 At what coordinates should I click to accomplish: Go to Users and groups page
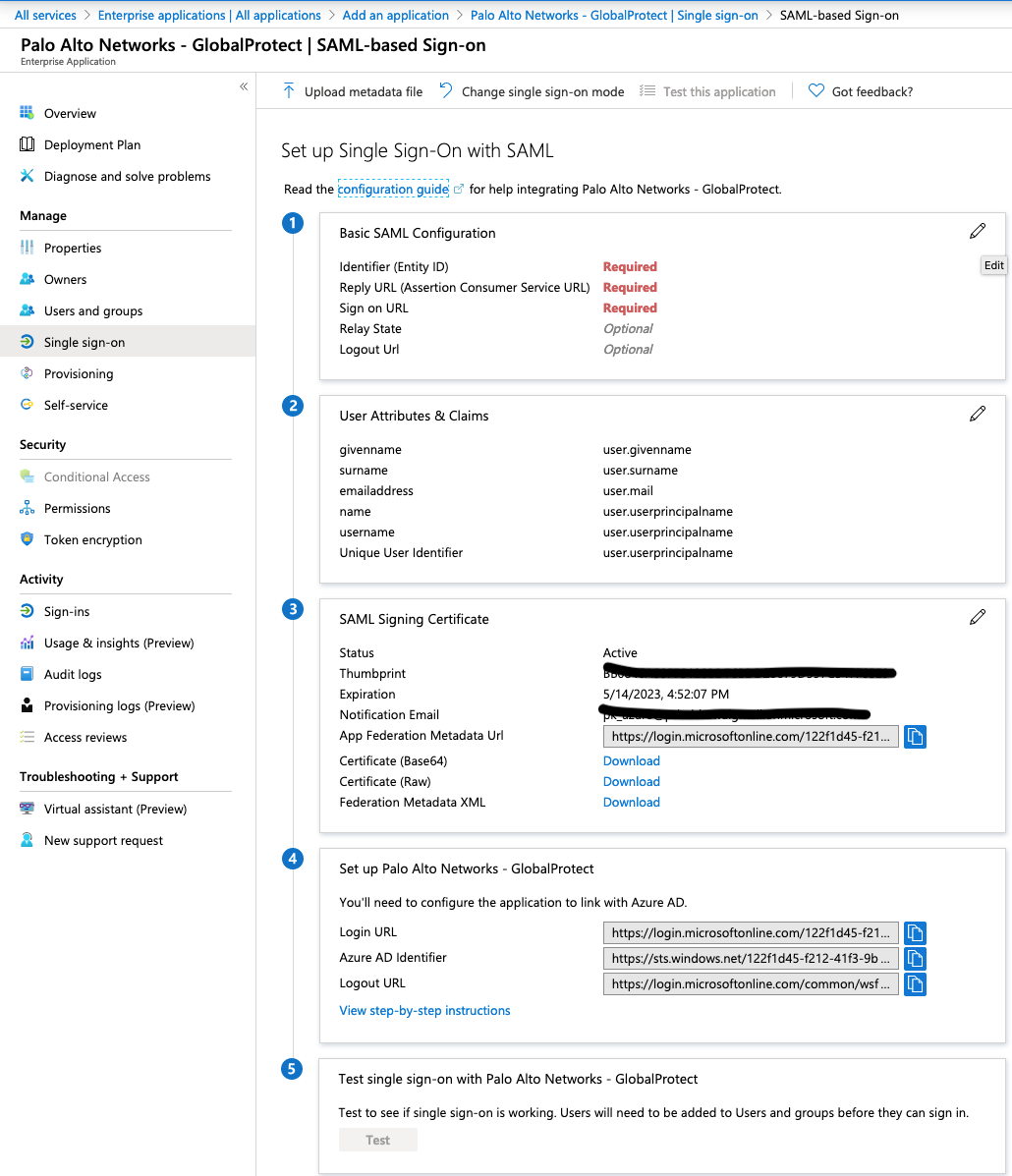click(x=93, y=310)
